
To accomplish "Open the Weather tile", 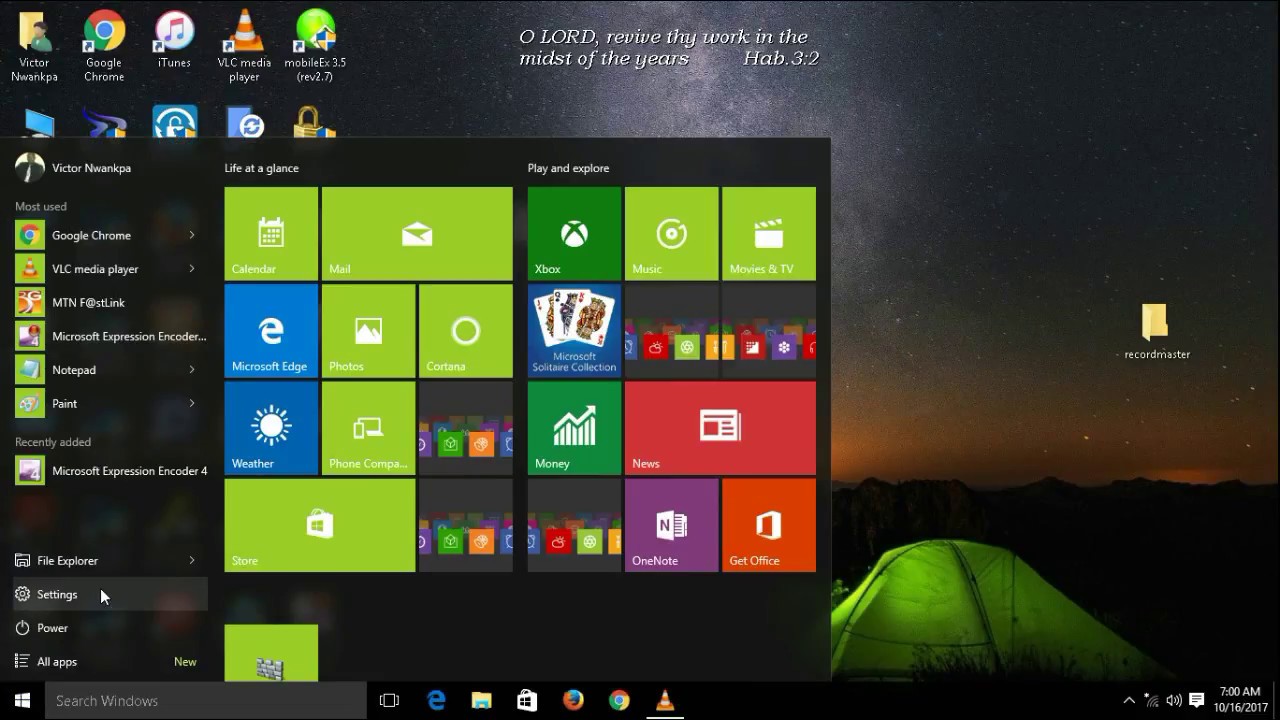I will [271, 427].
